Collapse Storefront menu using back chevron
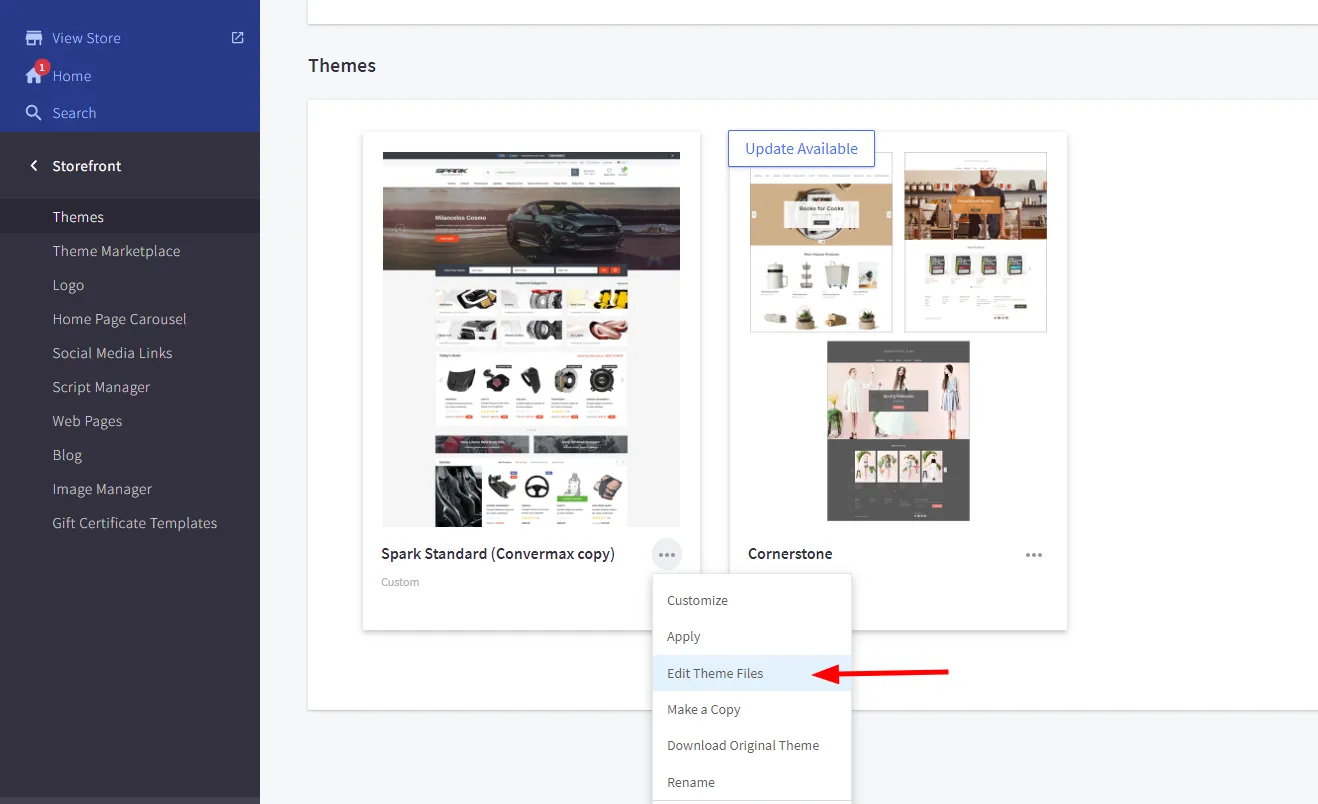The height and width of the screenshot is (804, 1318). pos(34,166)
